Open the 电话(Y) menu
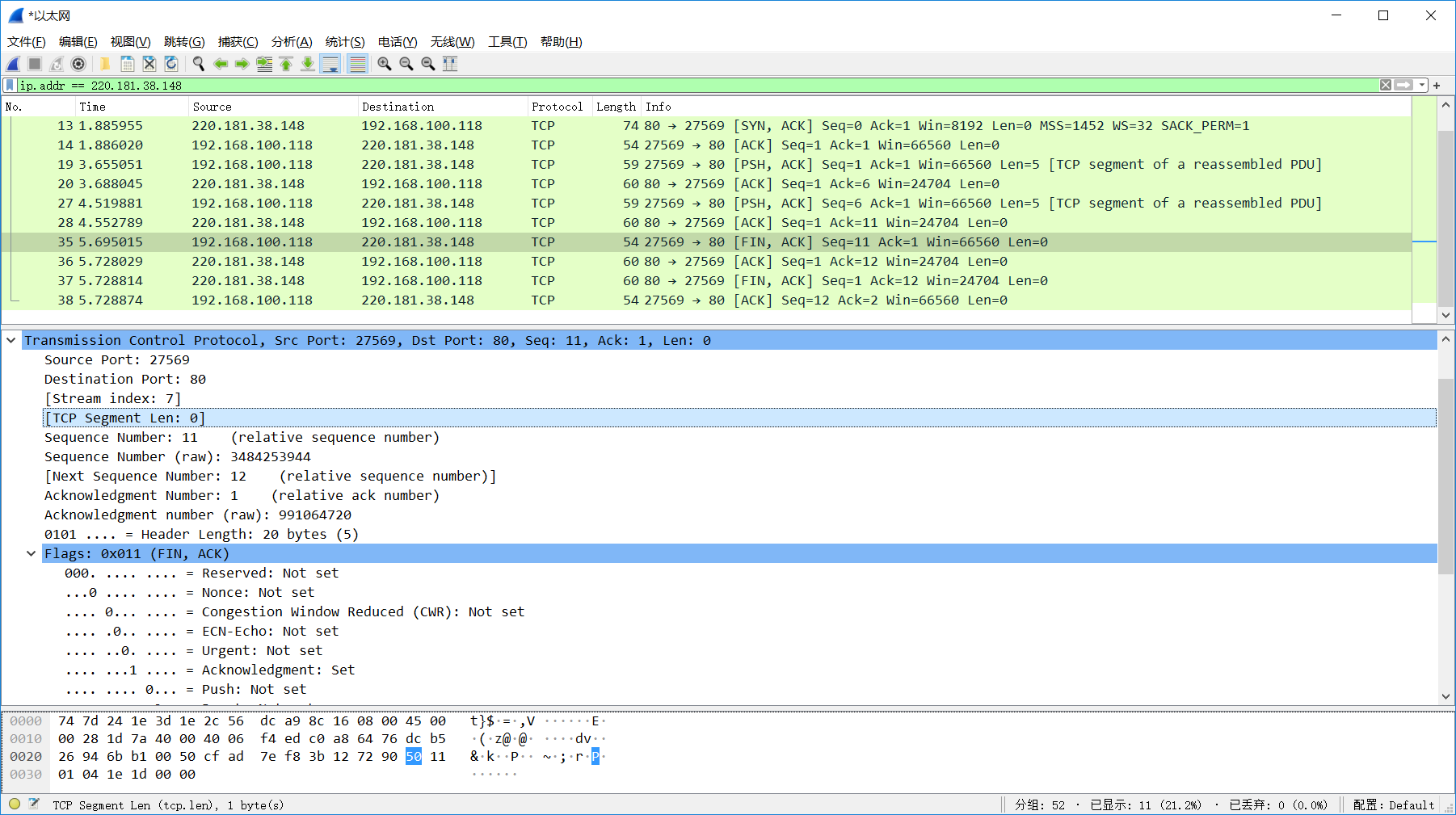 tap(398, 42)
